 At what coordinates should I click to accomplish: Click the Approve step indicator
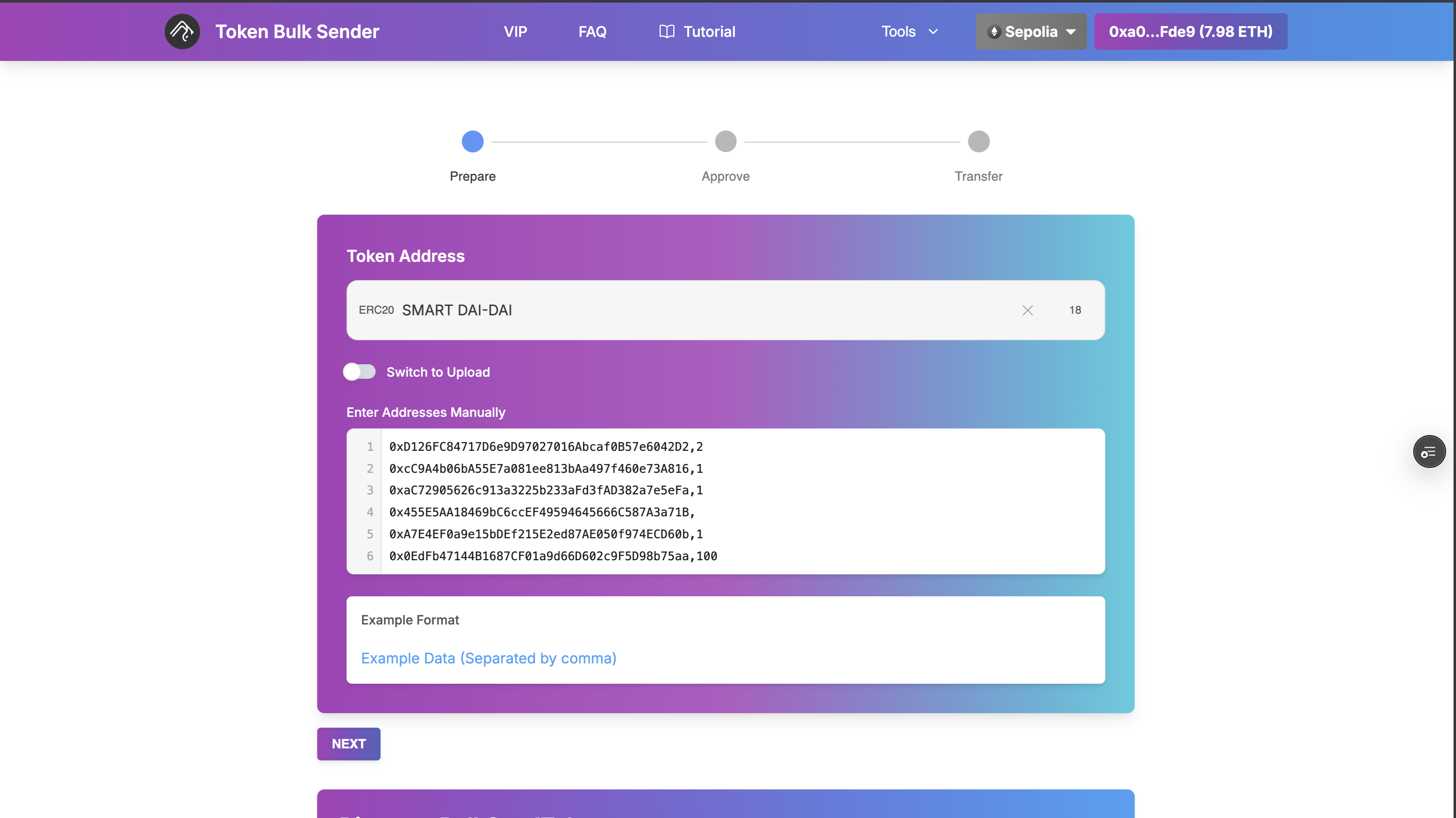coord(725,141)
